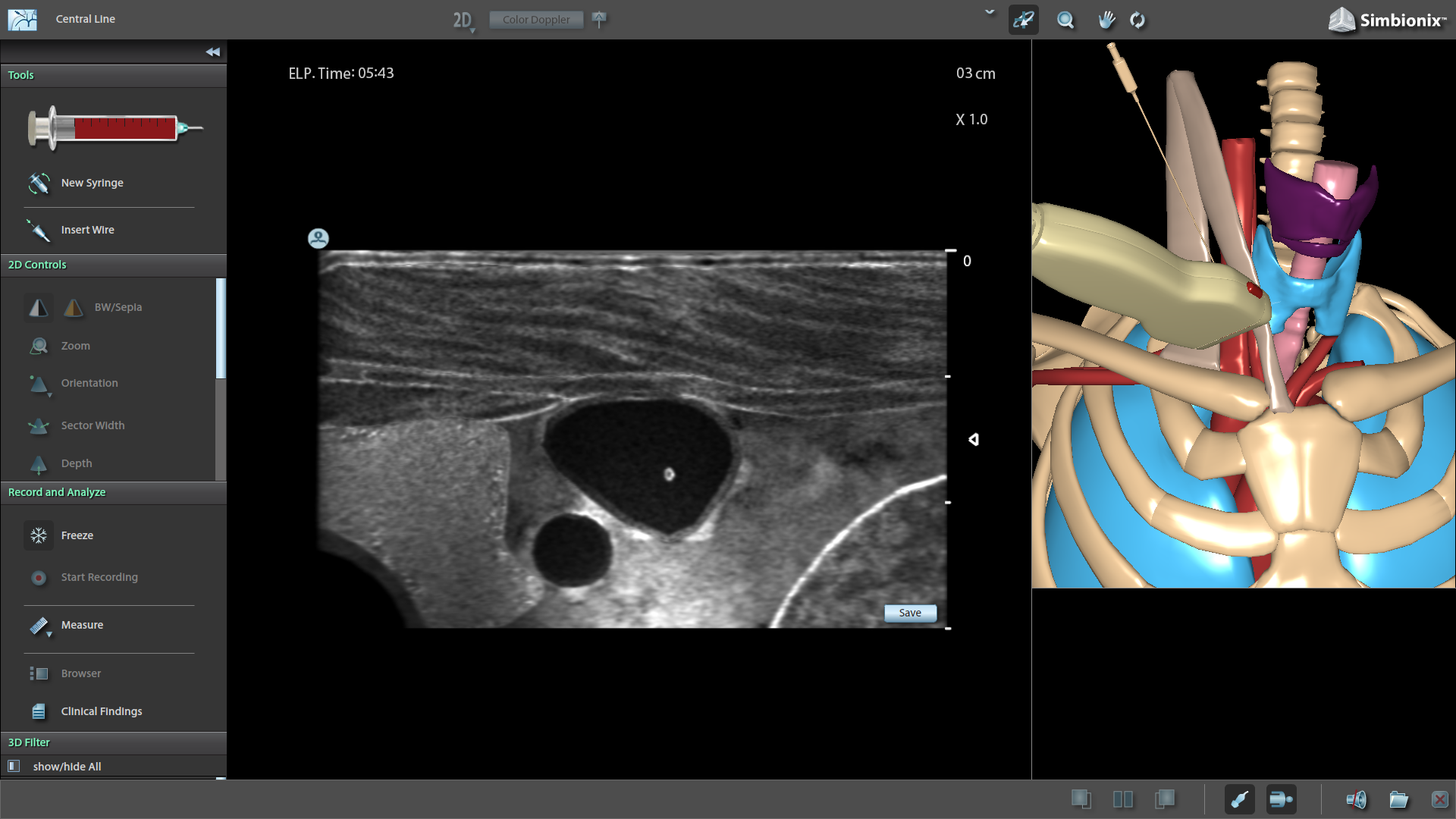Select the hand pan tool
The width and height of the screenshot is (1456, 819).
point(1106,20)
